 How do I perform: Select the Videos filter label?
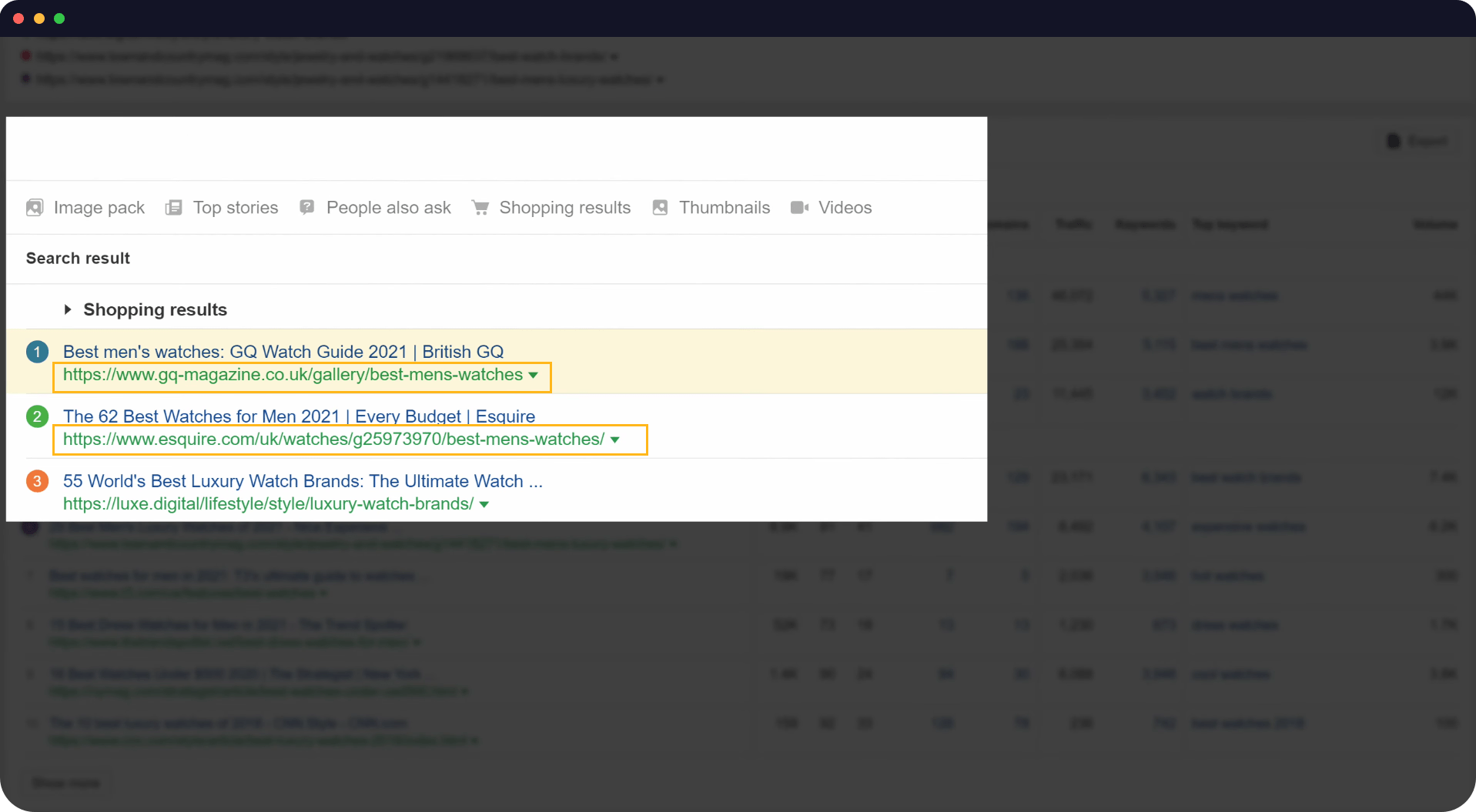pyautogui.click(x=845, y=208)
